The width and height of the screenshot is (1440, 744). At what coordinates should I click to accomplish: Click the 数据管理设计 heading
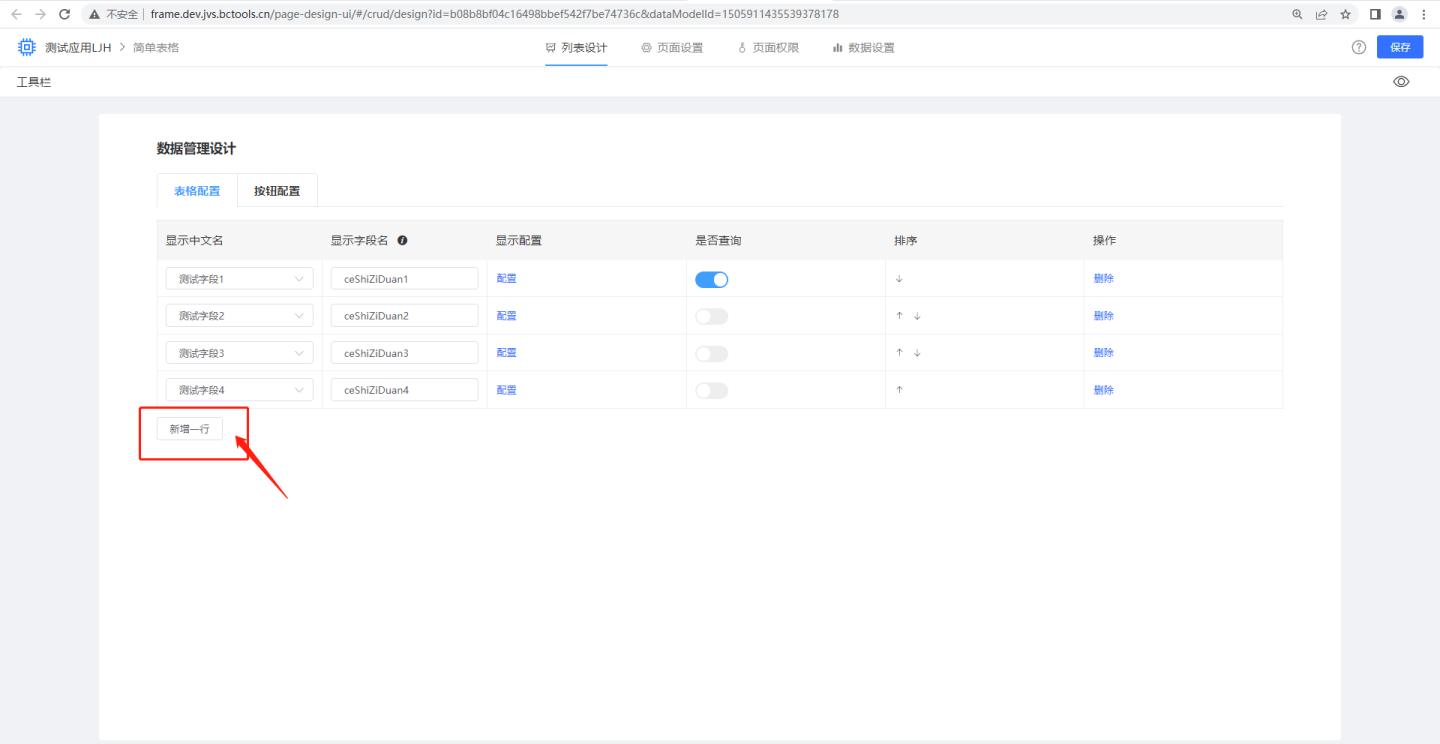[x=196, y=149]
